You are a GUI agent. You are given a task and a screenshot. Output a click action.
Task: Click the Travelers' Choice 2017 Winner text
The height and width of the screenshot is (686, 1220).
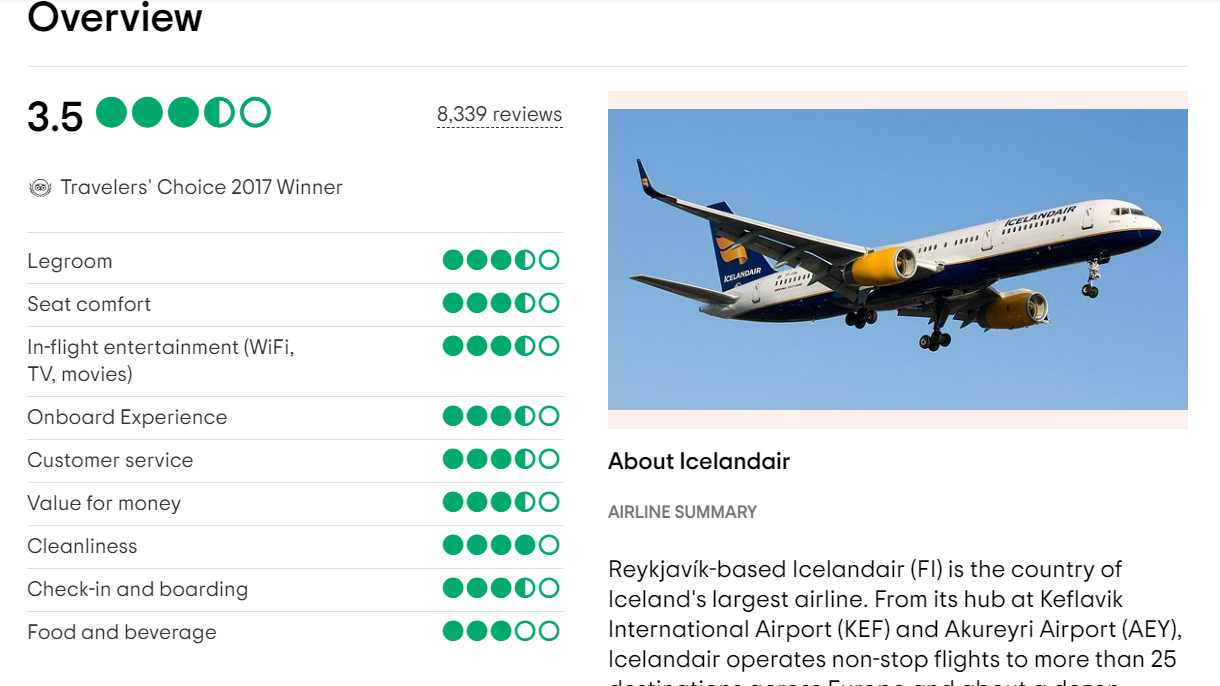click(201, 187)
